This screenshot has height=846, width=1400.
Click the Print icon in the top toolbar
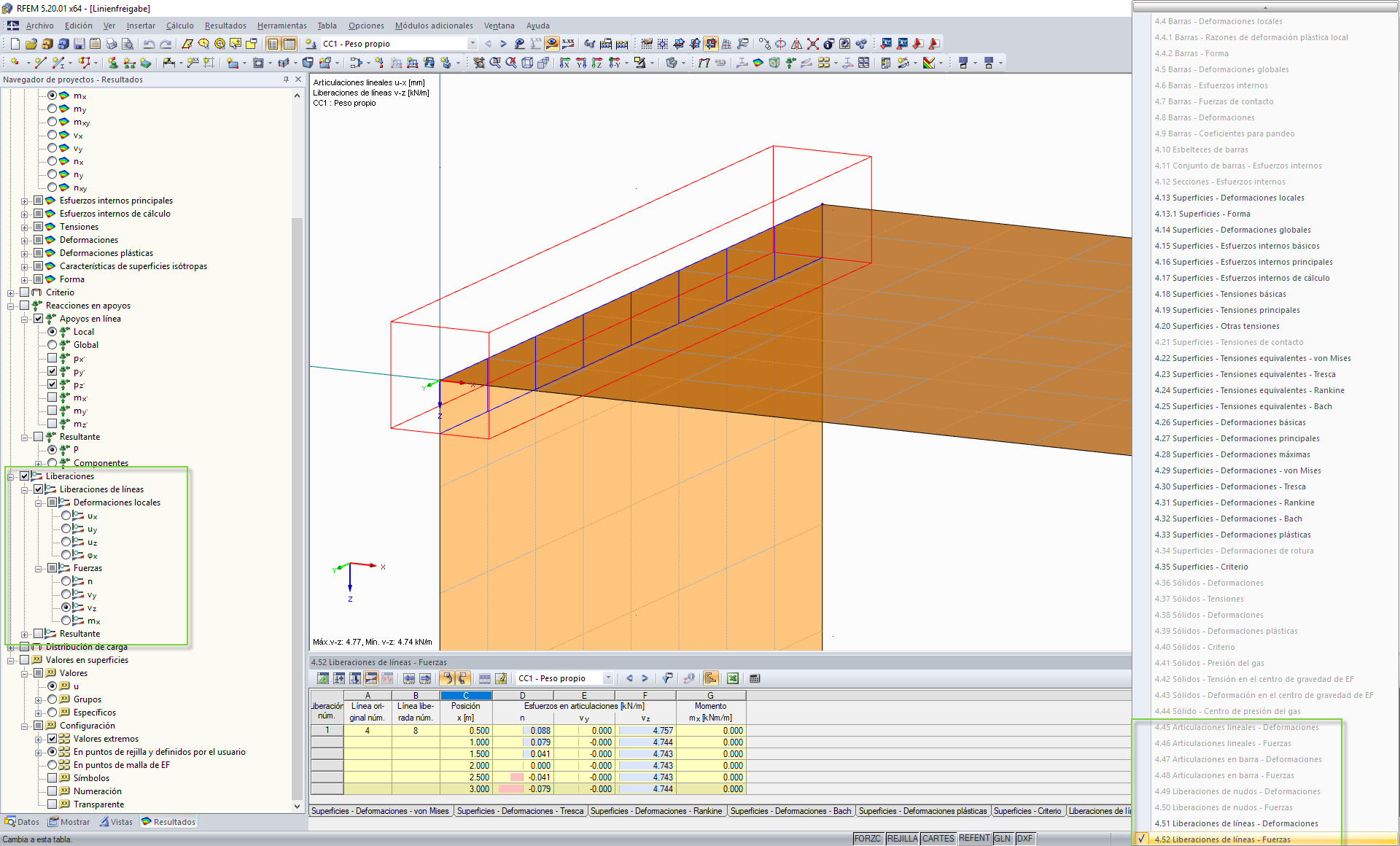[x=111, y=44]
